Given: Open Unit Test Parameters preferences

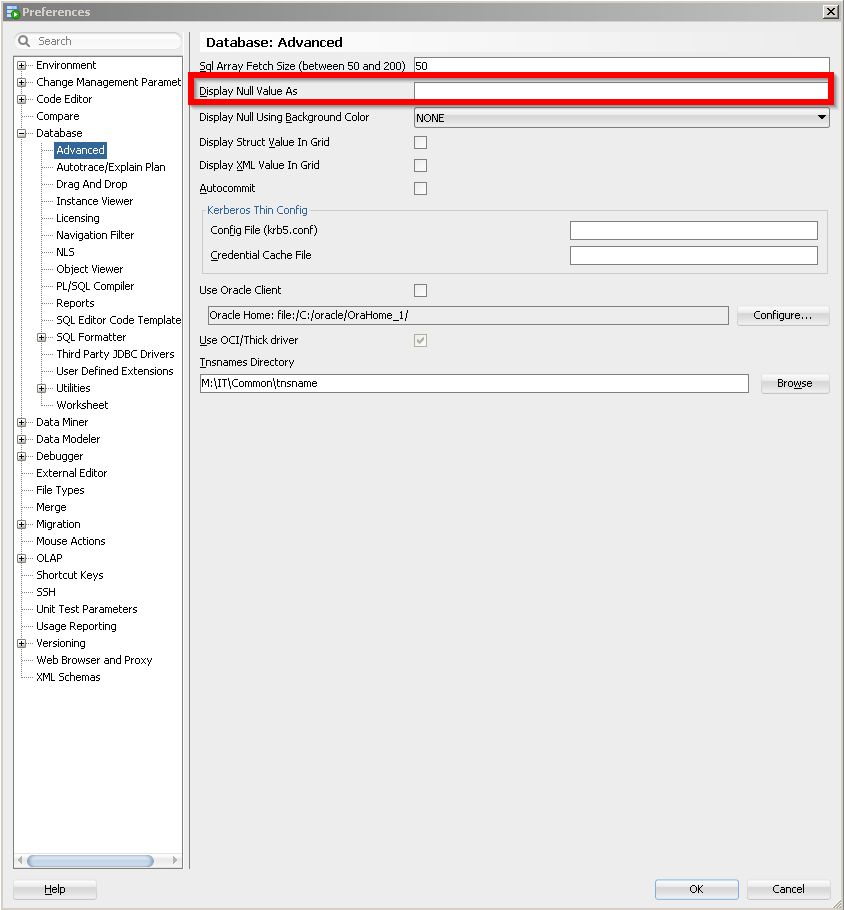Looking at the screenshot, I should click(86, 609).
